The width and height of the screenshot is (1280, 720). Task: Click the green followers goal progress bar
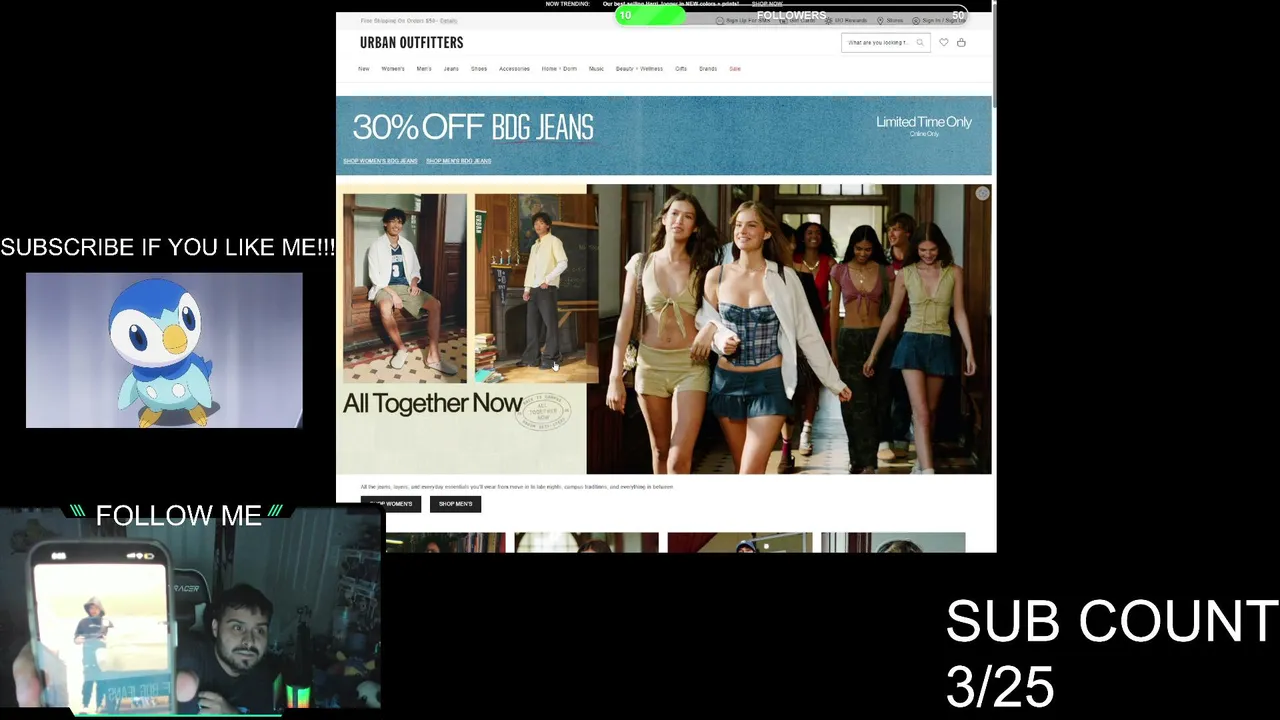point(650,15)
